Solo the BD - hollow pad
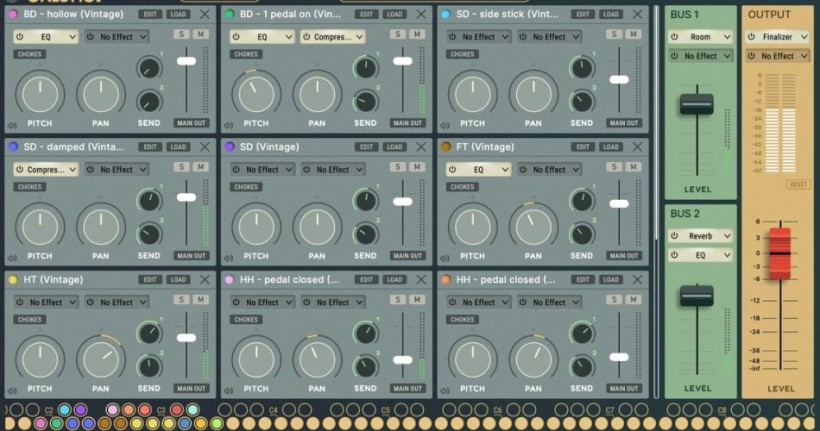This screenshot has height=431, width=820. 180,34
